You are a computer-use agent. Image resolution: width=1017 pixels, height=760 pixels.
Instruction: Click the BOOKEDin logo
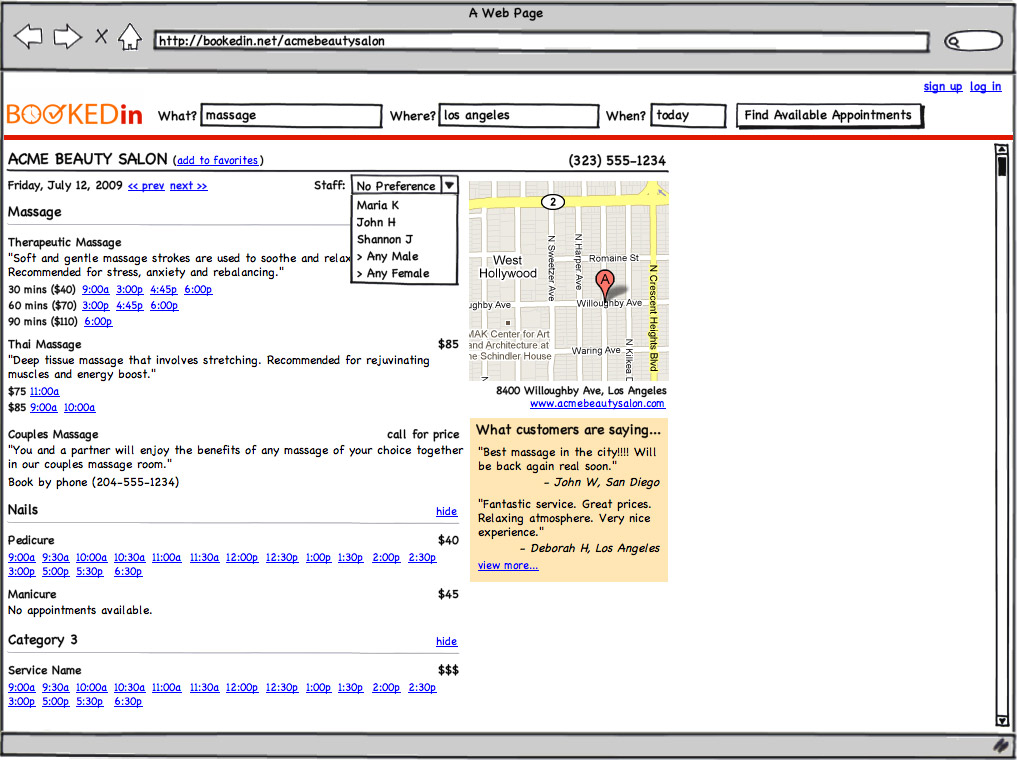(x=75, y=115)
